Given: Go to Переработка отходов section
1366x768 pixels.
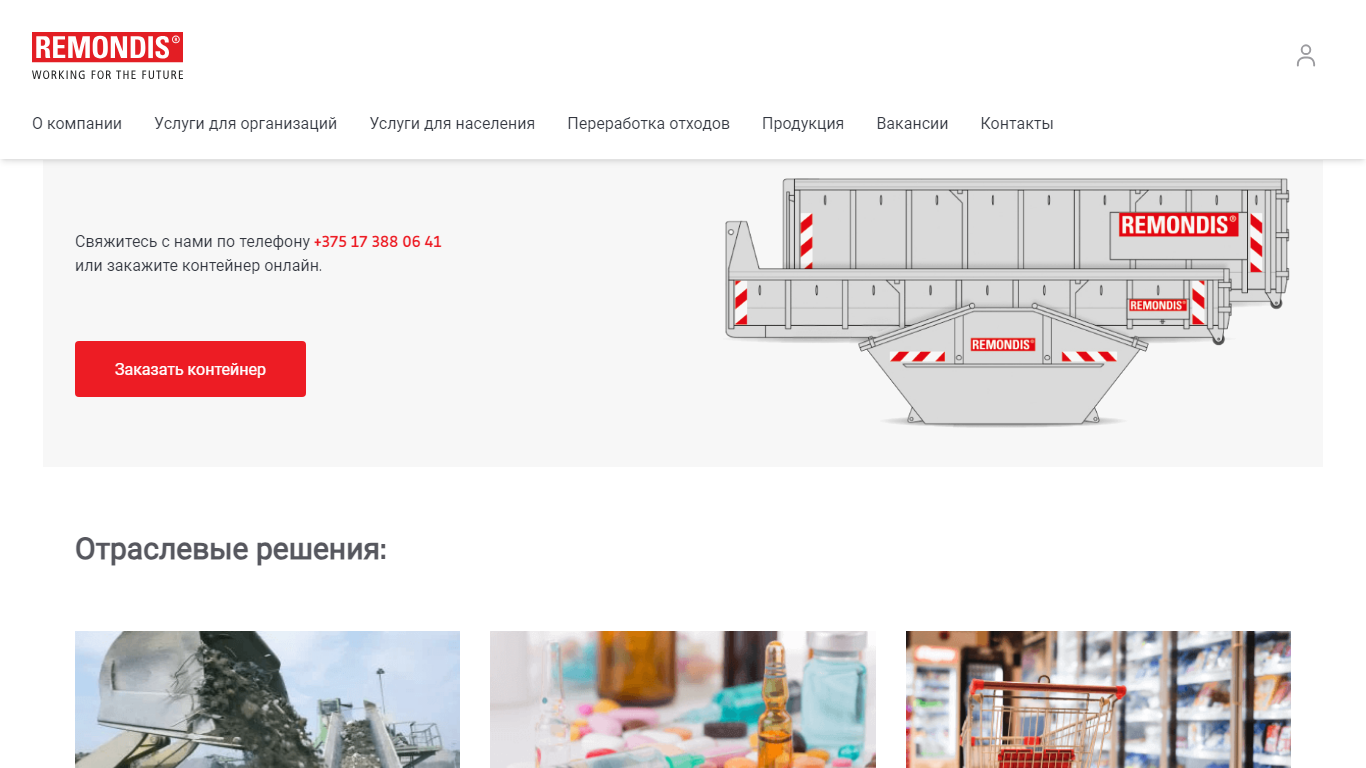Looking at the screenshot, I should (648, 124).
